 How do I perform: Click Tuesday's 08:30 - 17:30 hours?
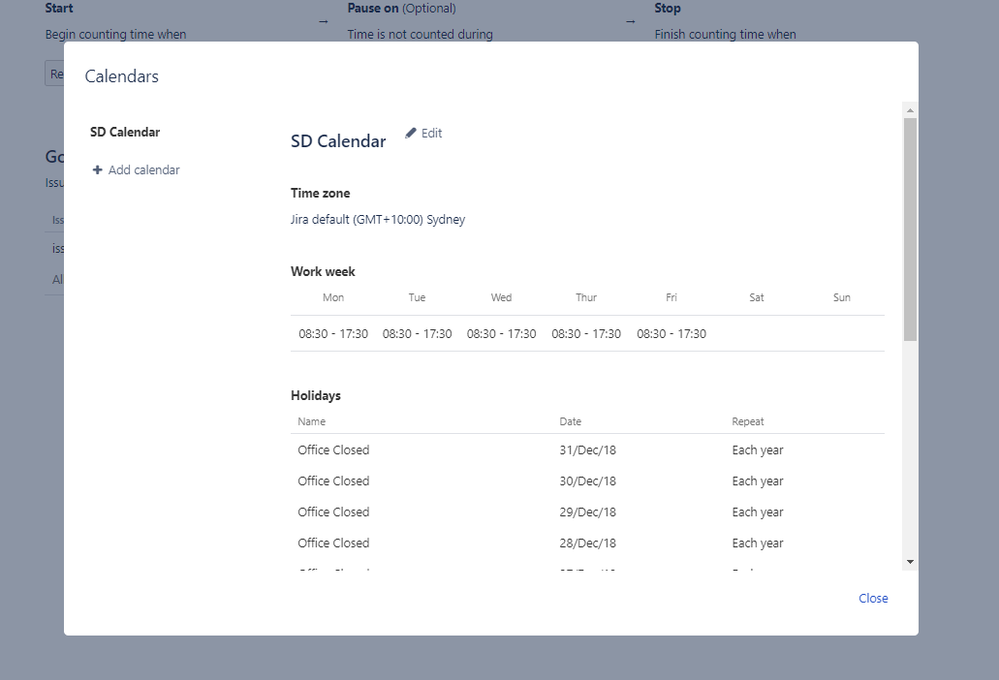(417, 334)
